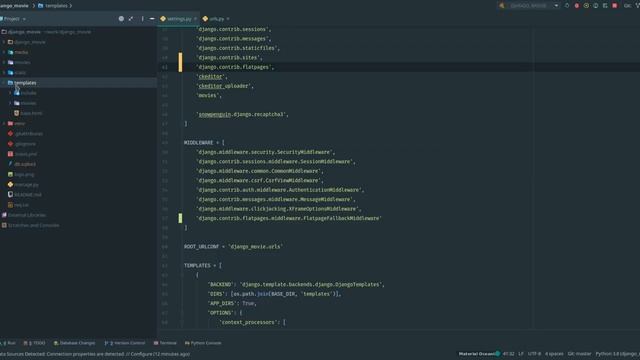Open the Terminal tool window
640x360 pixels.
(x=165, y=343)
